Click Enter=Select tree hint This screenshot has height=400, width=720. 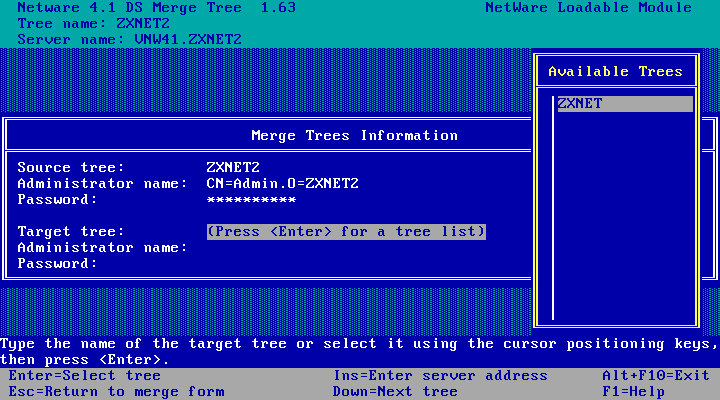click(x=85, y=376)
